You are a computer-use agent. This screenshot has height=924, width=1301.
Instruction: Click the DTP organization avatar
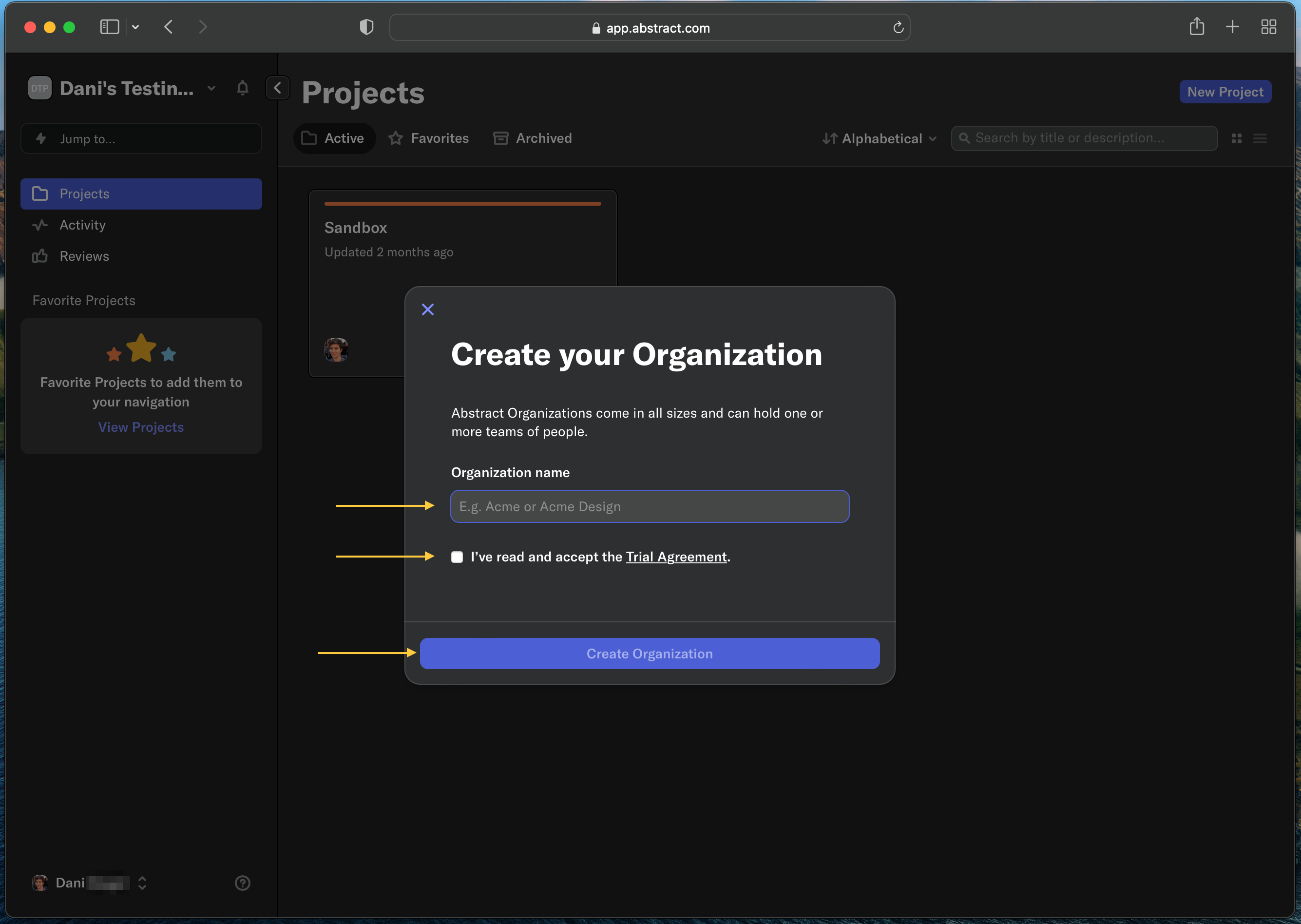click(x=40, y=88)
